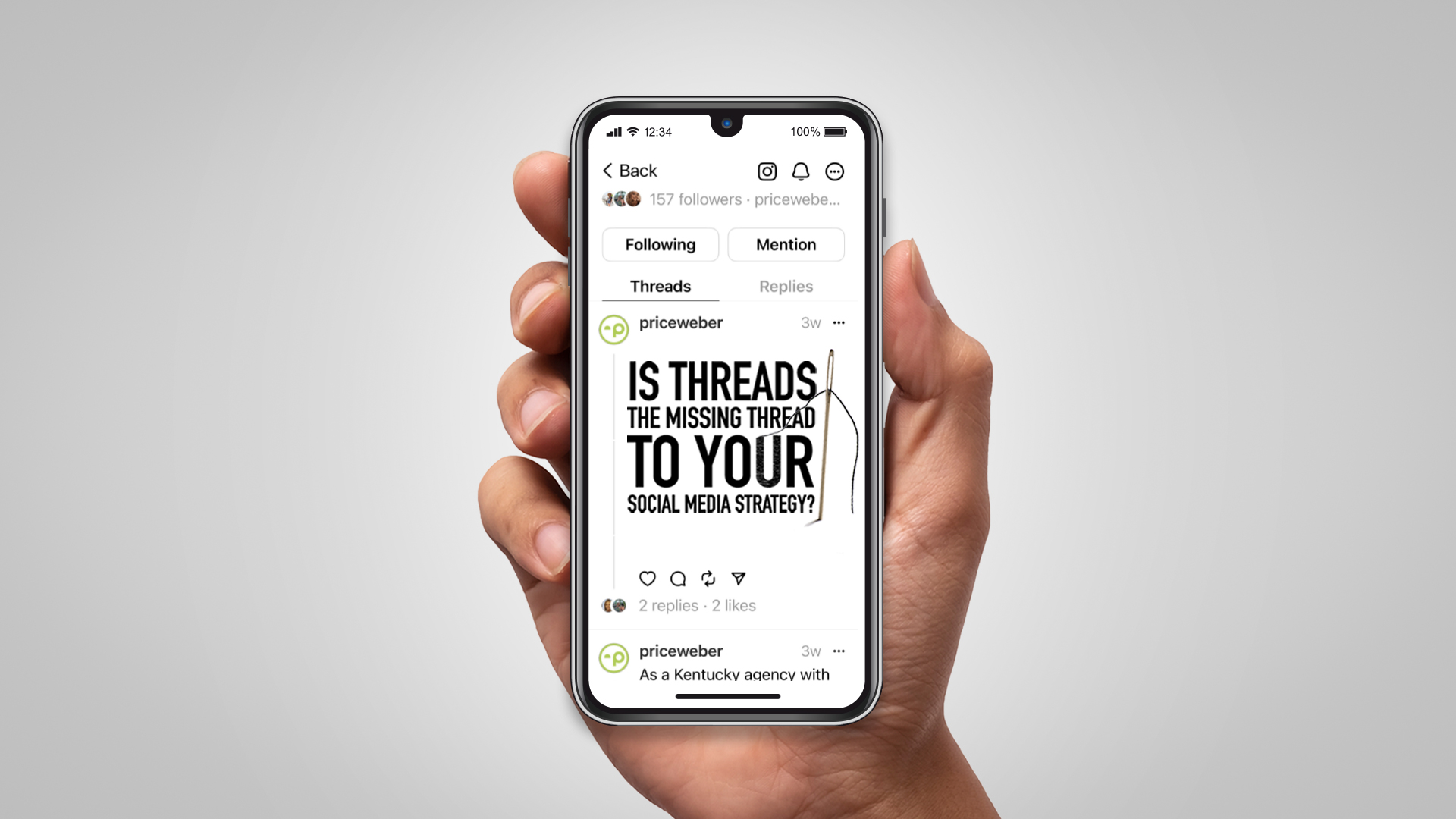Tap the priceweber username link
Screen dimensions: 1456x819
pyautogui.click(x=680, y=322)
